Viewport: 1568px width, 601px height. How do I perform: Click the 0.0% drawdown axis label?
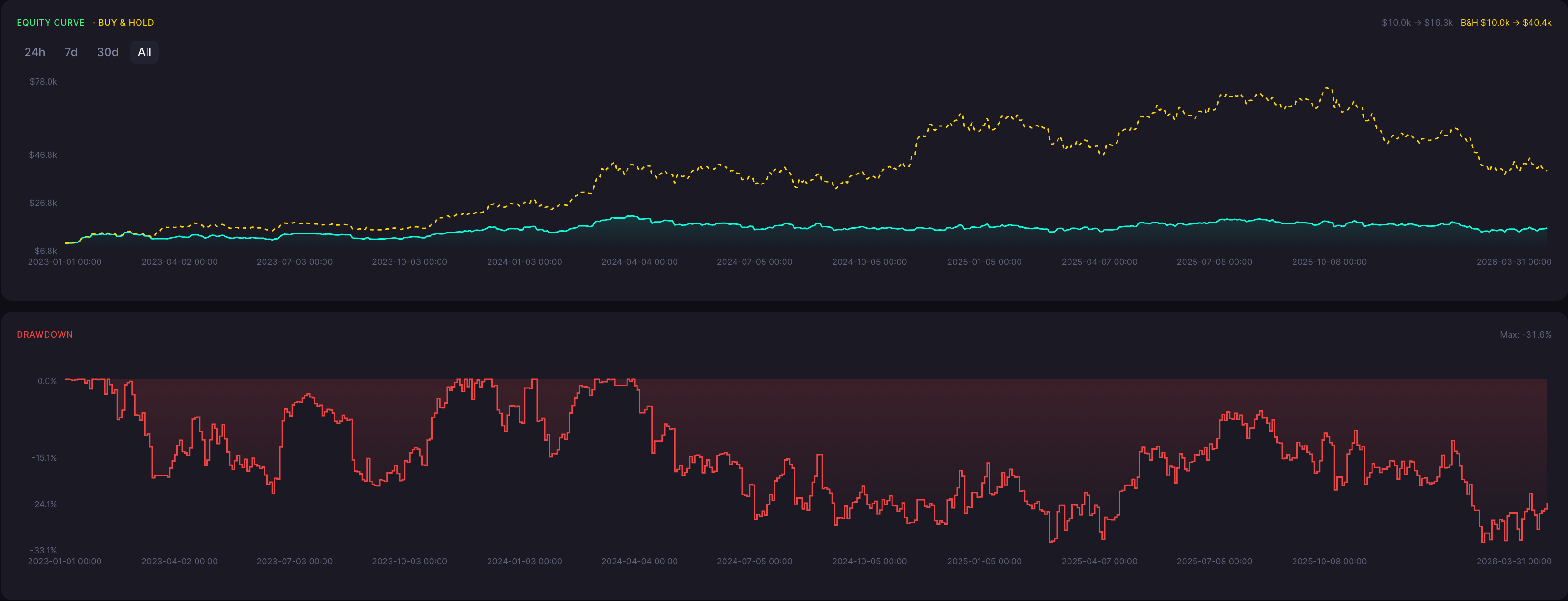point(47,381)
